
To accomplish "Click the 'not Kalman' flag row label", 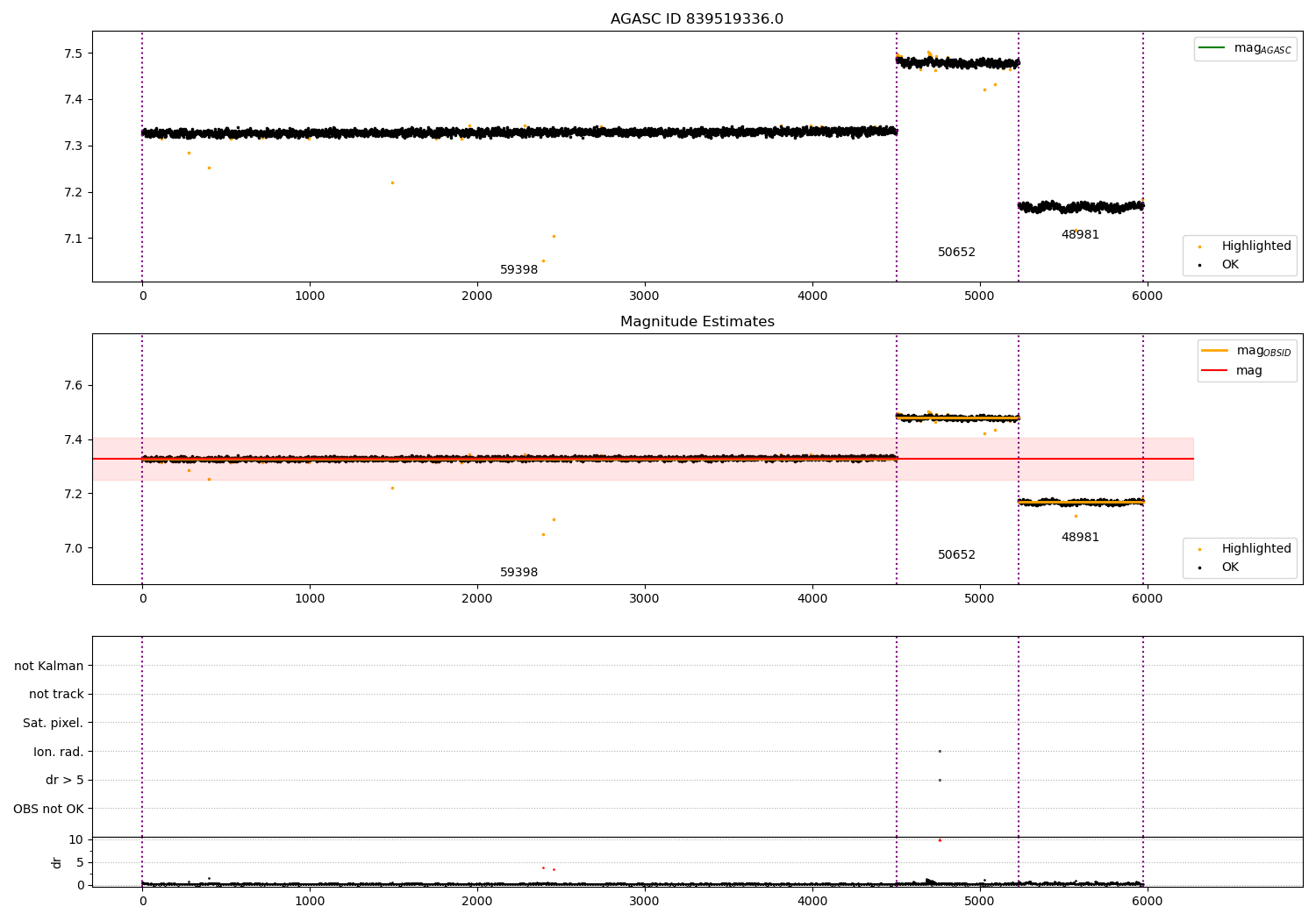I will 49,666.
